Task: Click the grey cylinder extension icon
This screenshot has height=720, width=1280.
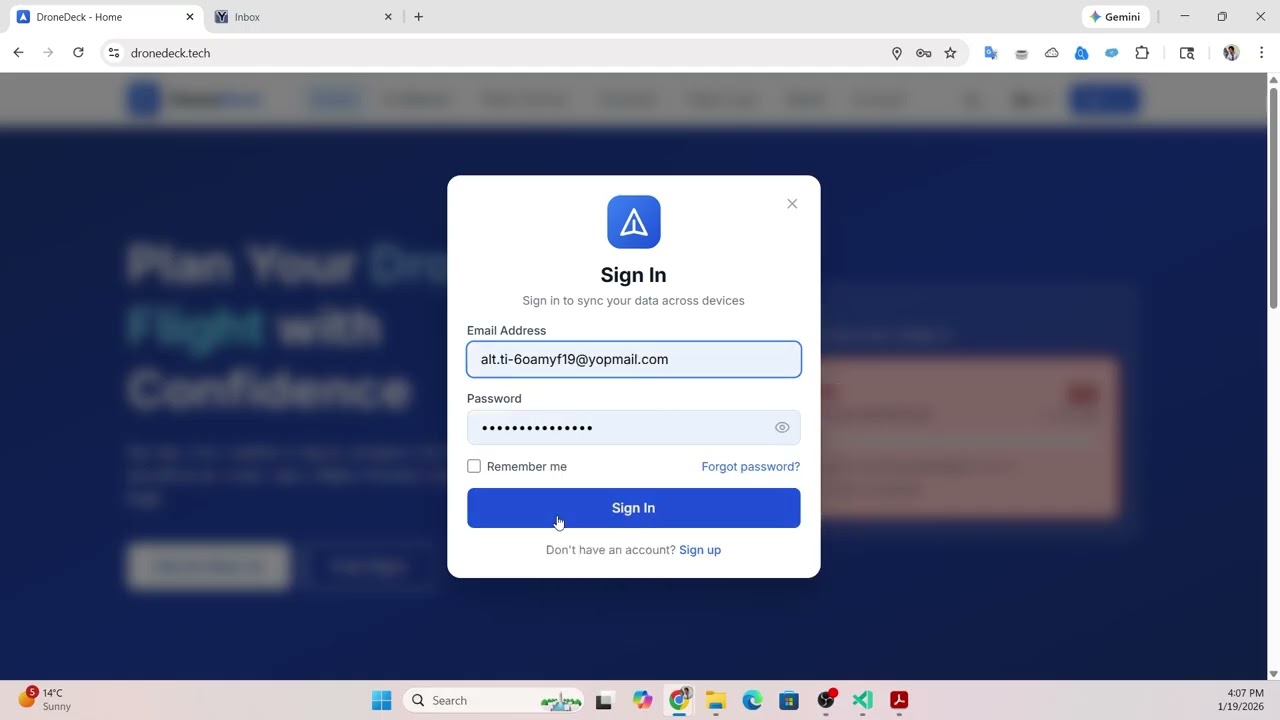Action: click(x=1021, y=53)
